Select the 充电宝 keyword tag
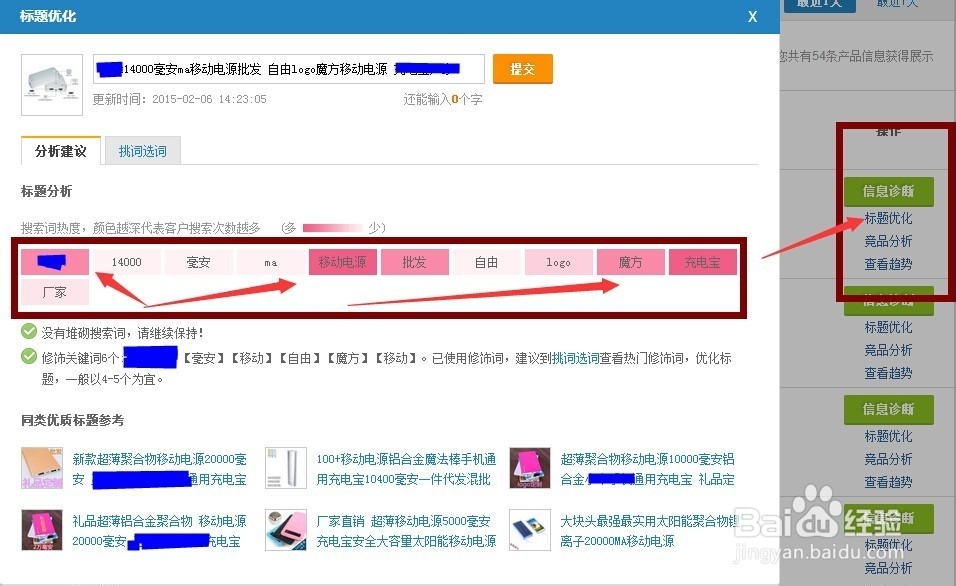The image size is (956, 586). [x=702, y=261]
